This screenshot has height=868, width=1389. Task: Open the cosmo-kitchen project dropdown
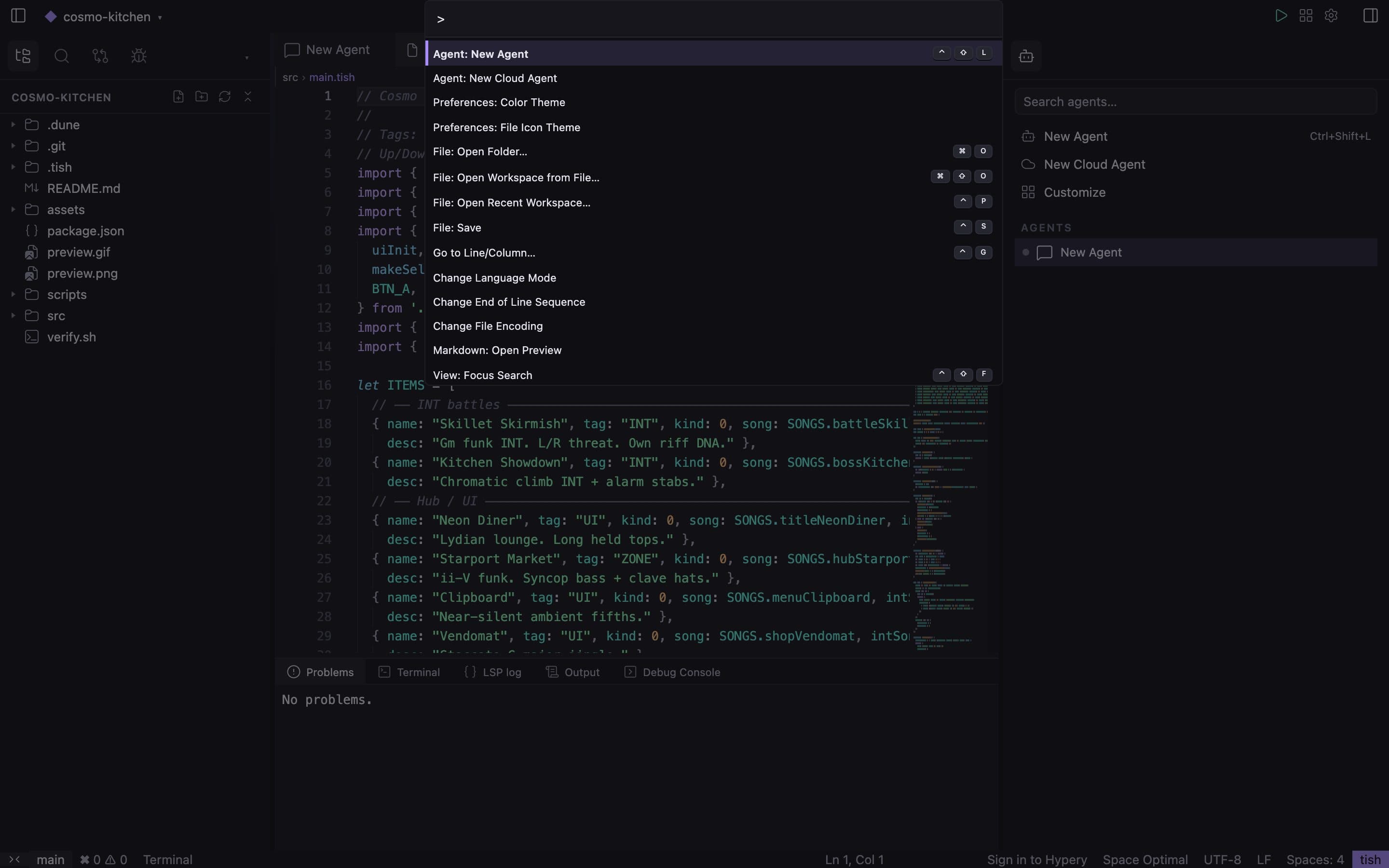[x=104, y=17]
